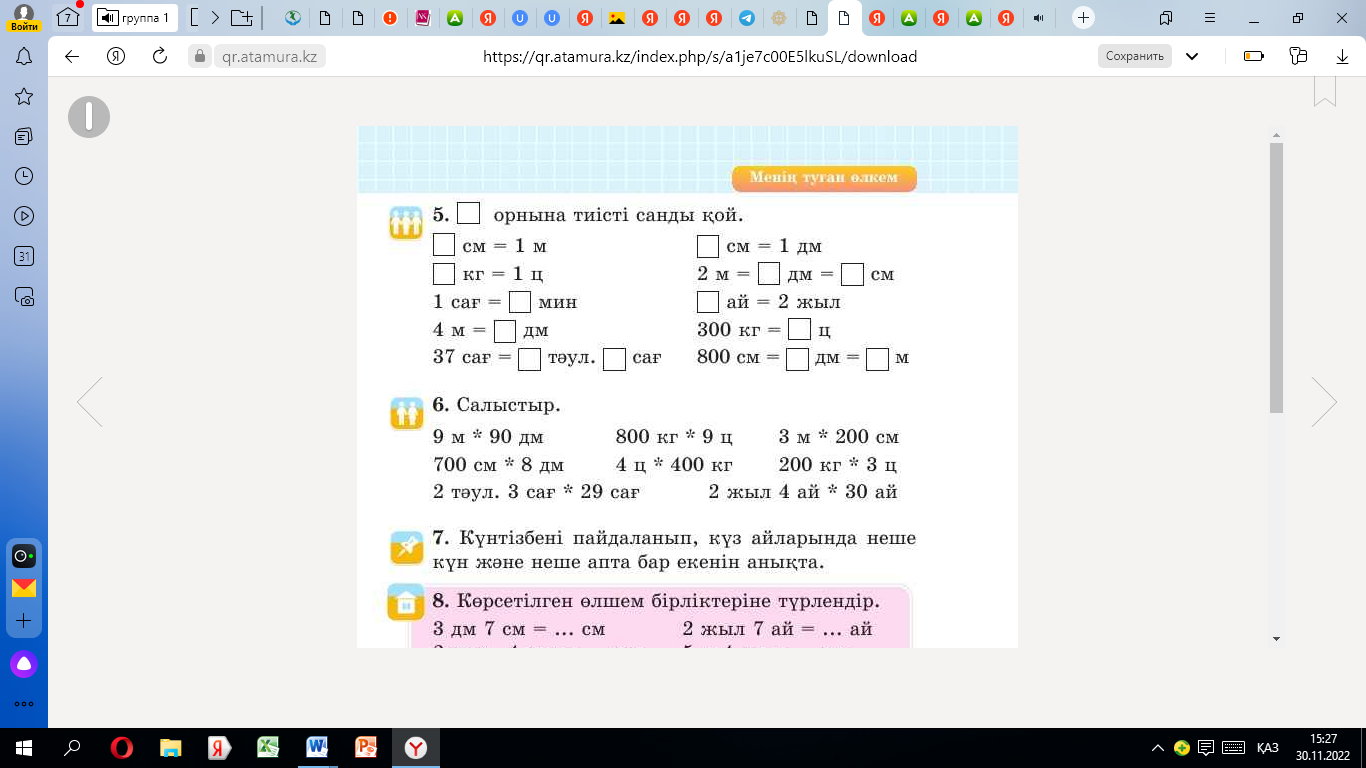Select the группа 1 tab group
The image size is (1366, 768).
135,17
